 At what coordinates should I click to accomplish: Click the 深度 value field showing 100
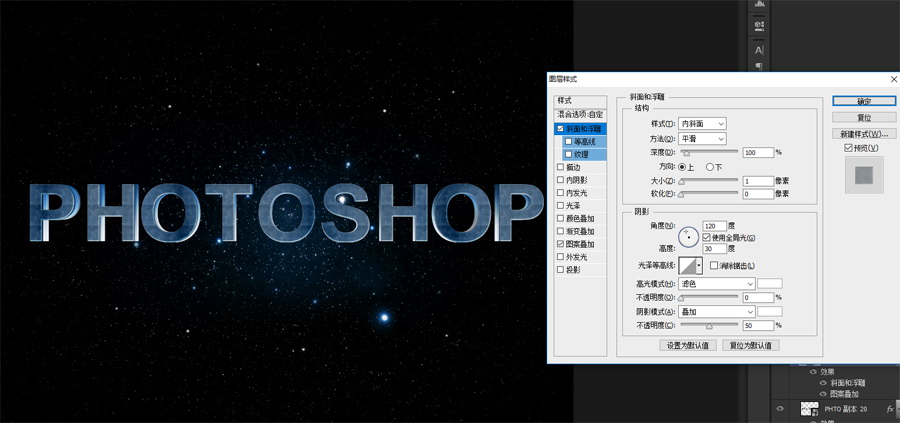(x=758, y=153)
